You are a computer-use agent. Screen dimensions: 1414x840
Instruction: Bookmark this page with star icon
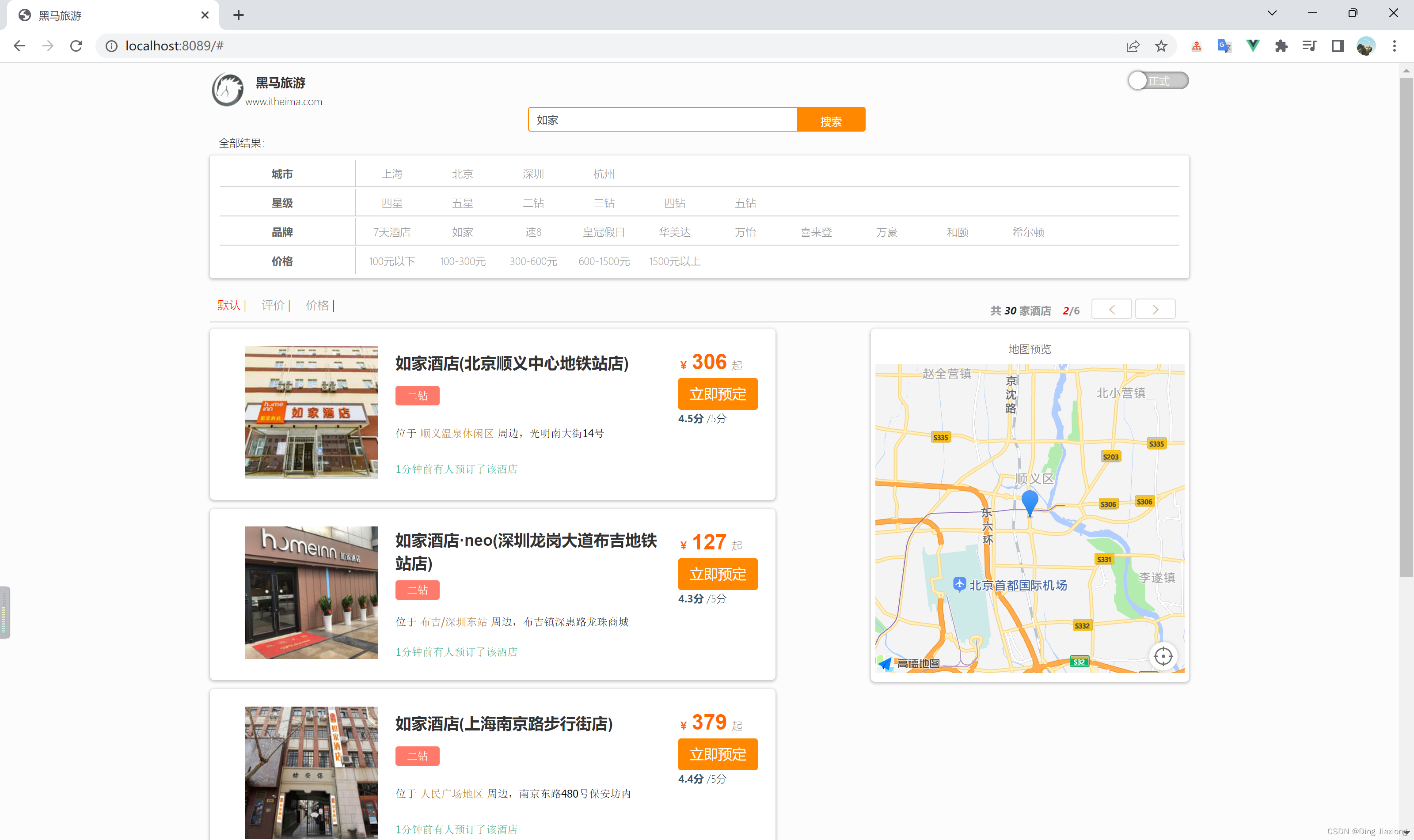(1161, 46)
